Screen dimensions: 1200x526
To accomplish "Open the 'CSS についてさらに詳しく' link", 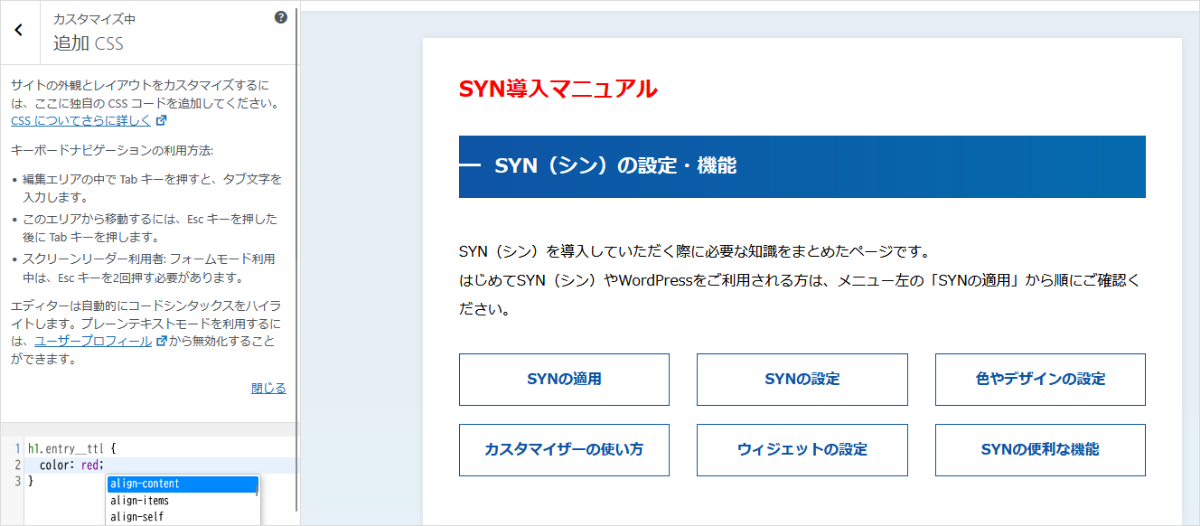I will (81, 121).
